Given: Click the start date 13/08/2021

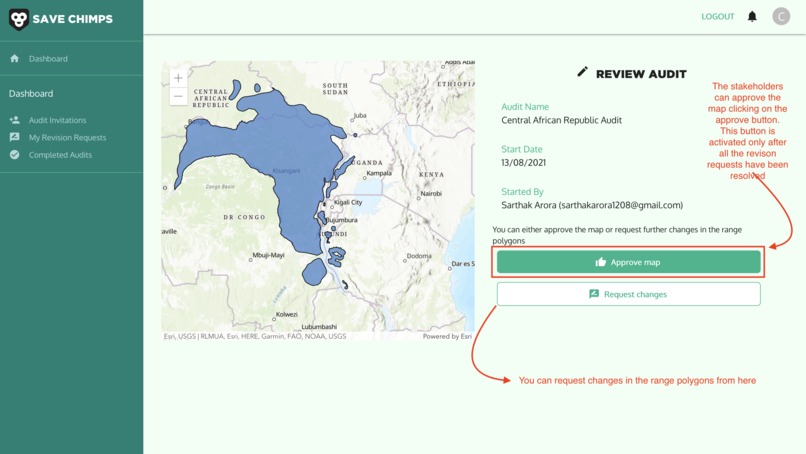Looking at the screenshot, I should pyautogui.click(x=523, y=162).
